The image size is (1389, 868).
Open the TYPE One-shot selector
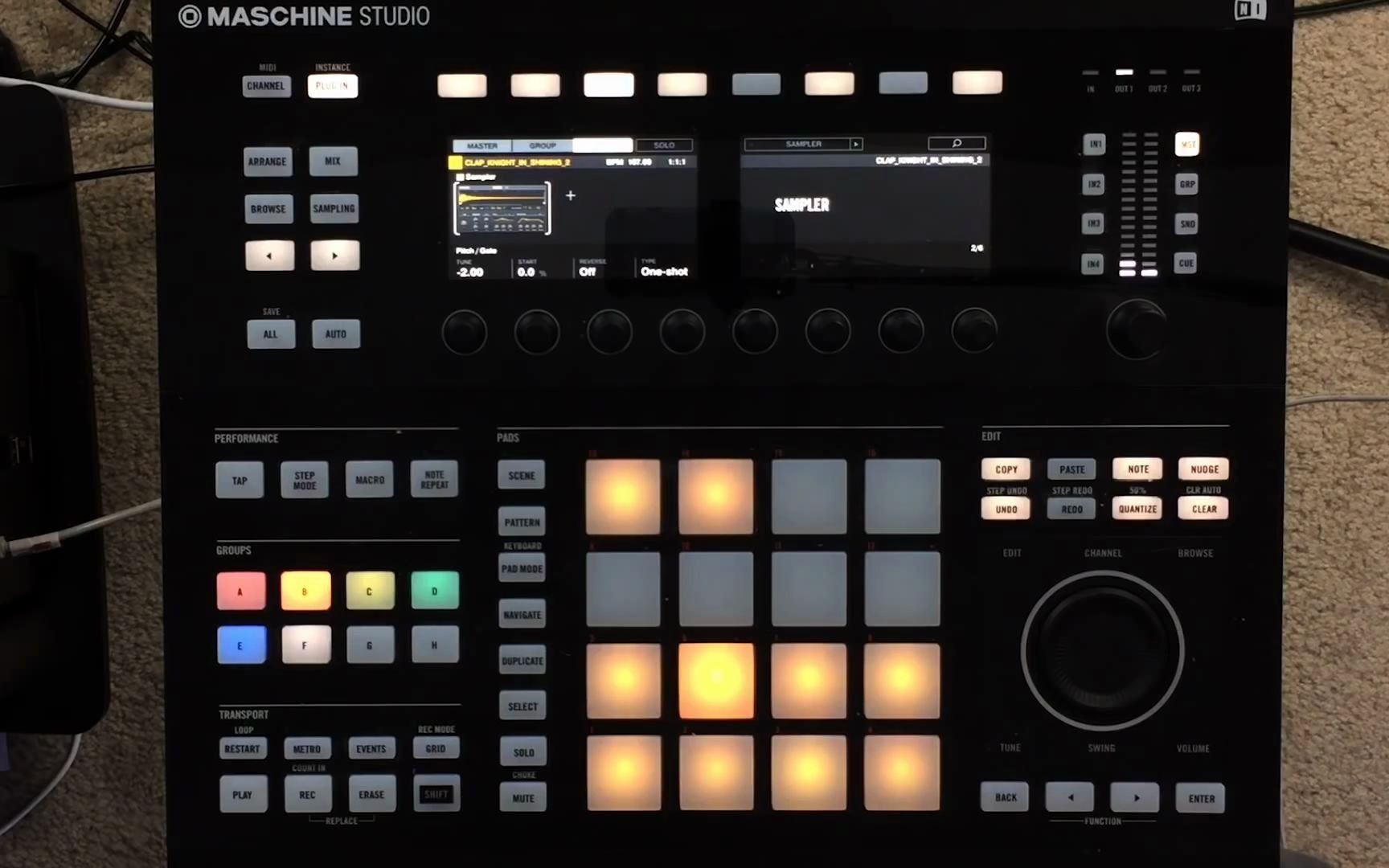(664, 272)
